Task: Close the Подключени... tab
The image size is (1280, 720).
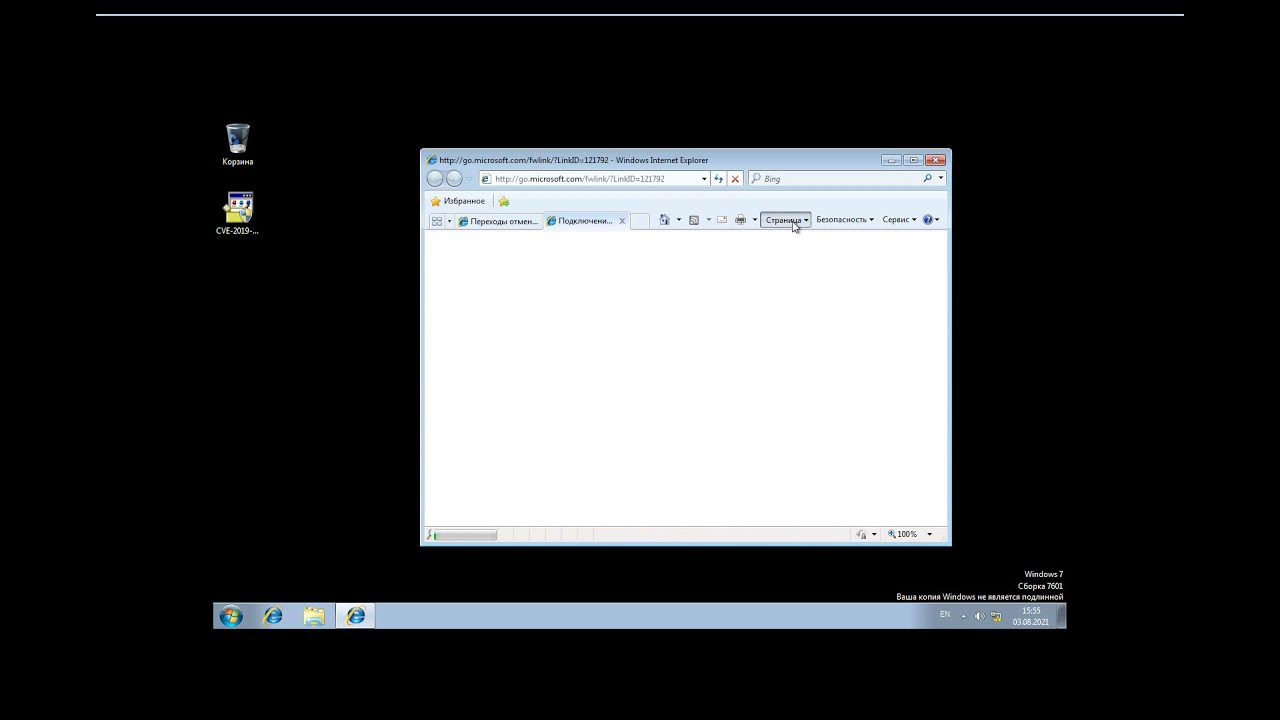Action: (622, 221)
